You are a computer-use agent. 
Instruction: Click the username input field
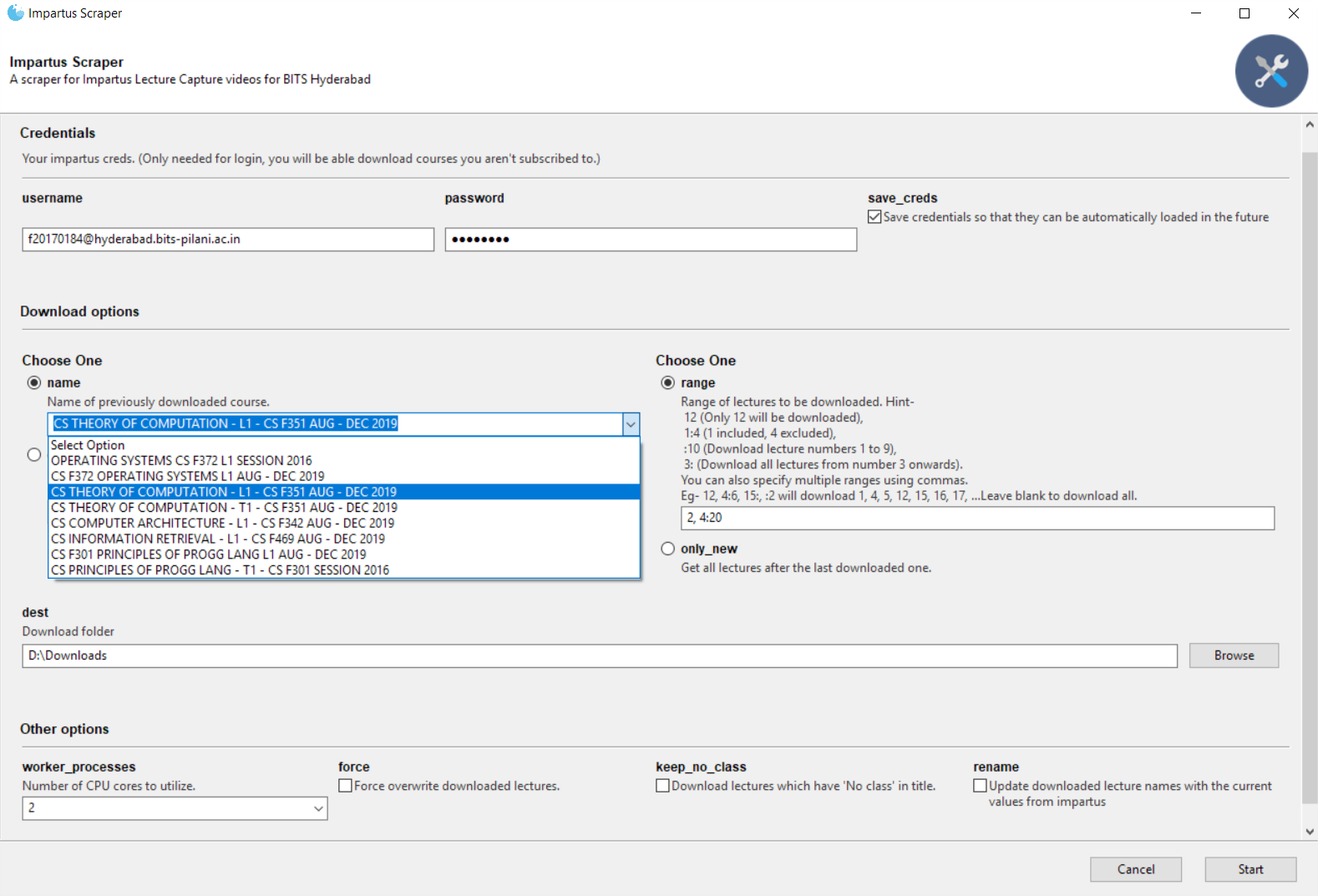pyautogui.click(x=228, y=240)
